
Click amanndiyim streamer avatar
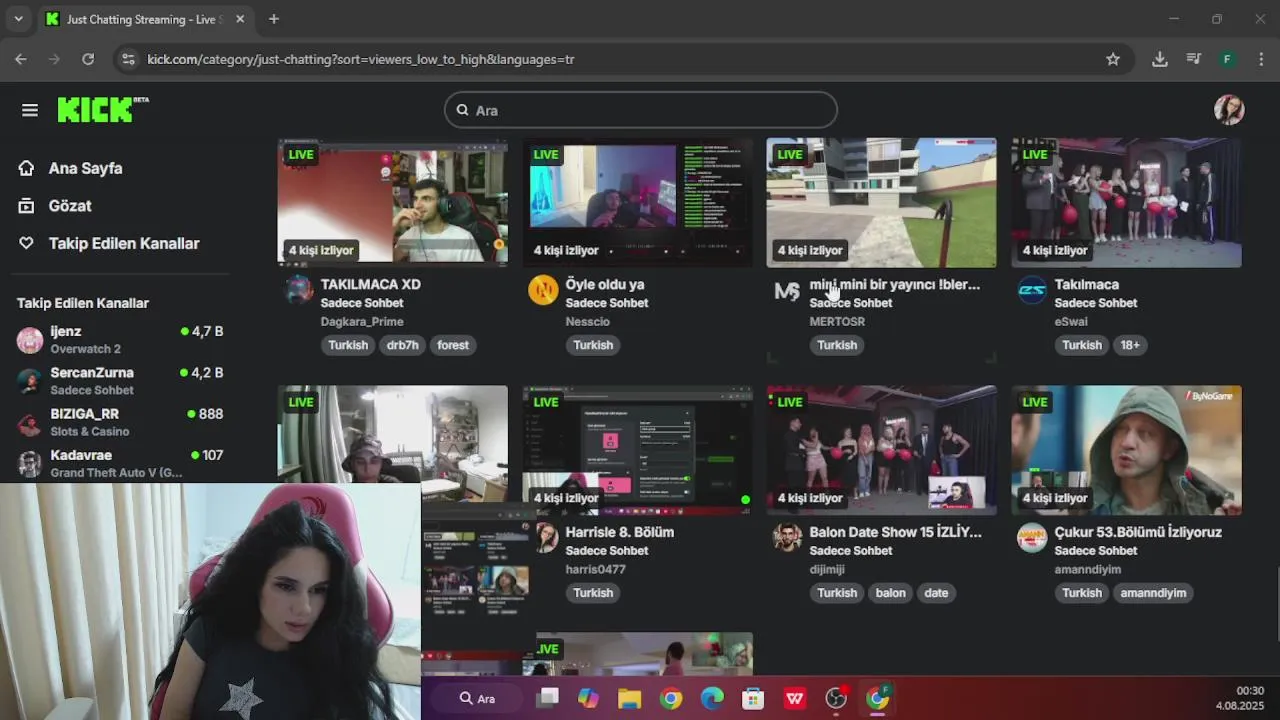[x=1032, y=538]
